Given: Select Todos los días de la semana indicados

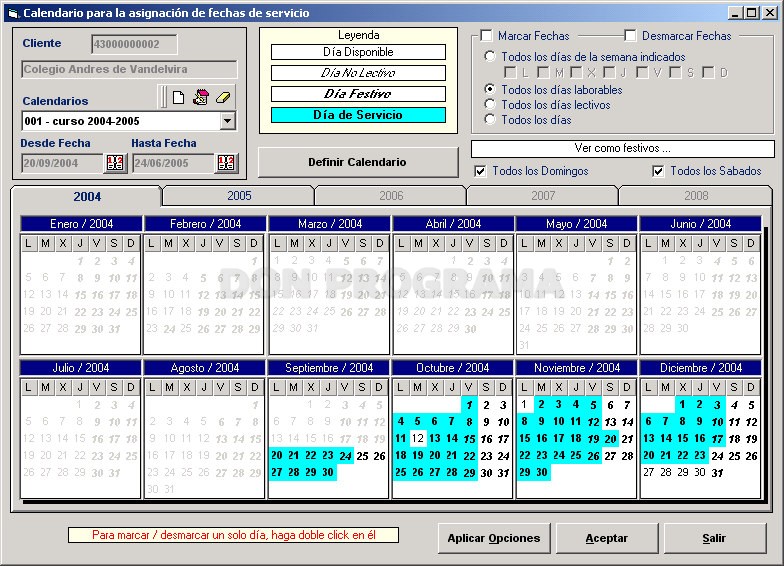Looking at the screenshot, I should point(490,56).
